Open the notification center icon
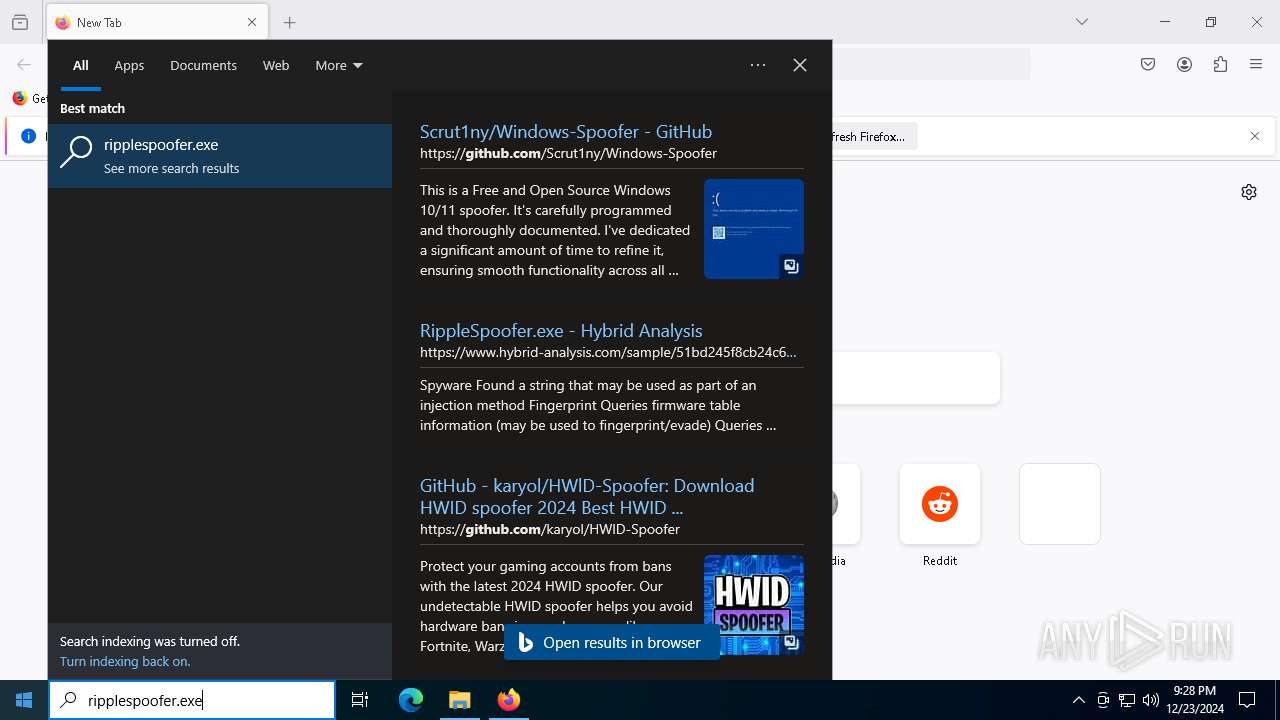 [1247, 700]
